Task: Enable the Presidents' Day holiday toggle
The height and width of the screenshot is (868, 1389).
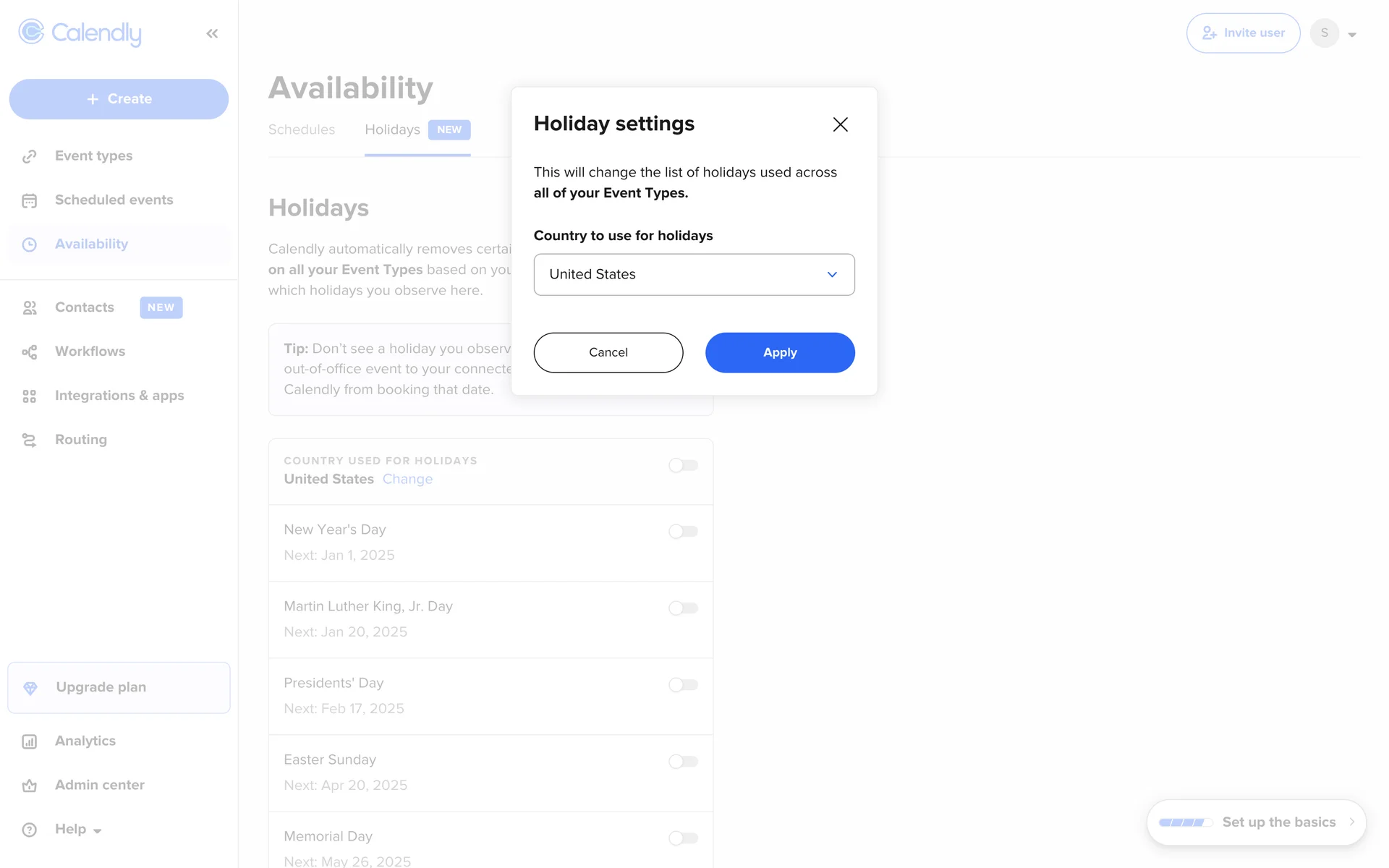Action: [x=683, y=685]
